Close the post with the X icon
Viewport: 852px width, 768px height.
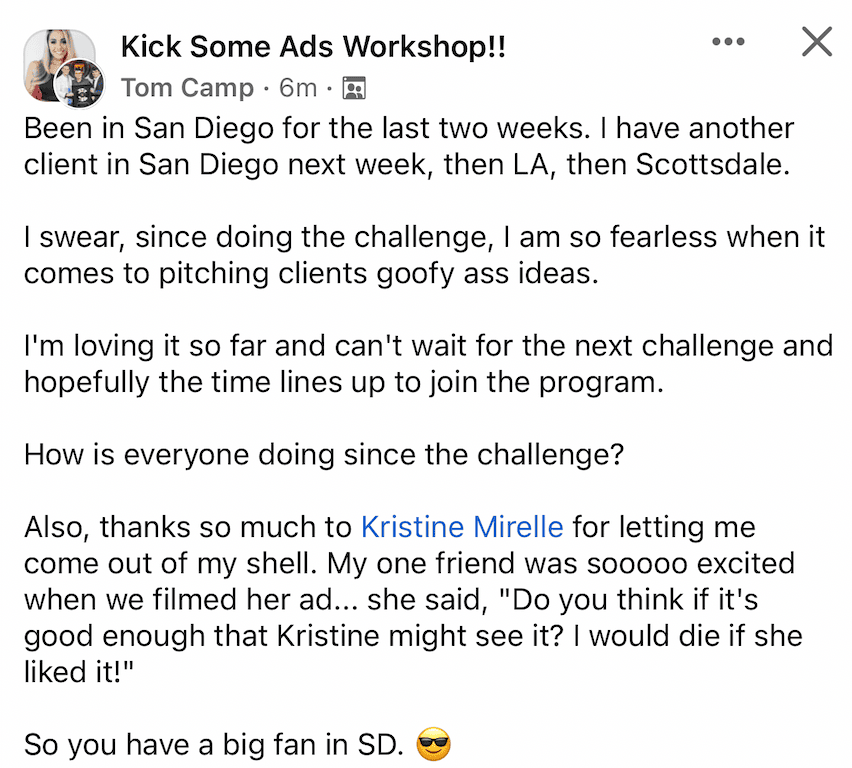[x=817, y=42]
